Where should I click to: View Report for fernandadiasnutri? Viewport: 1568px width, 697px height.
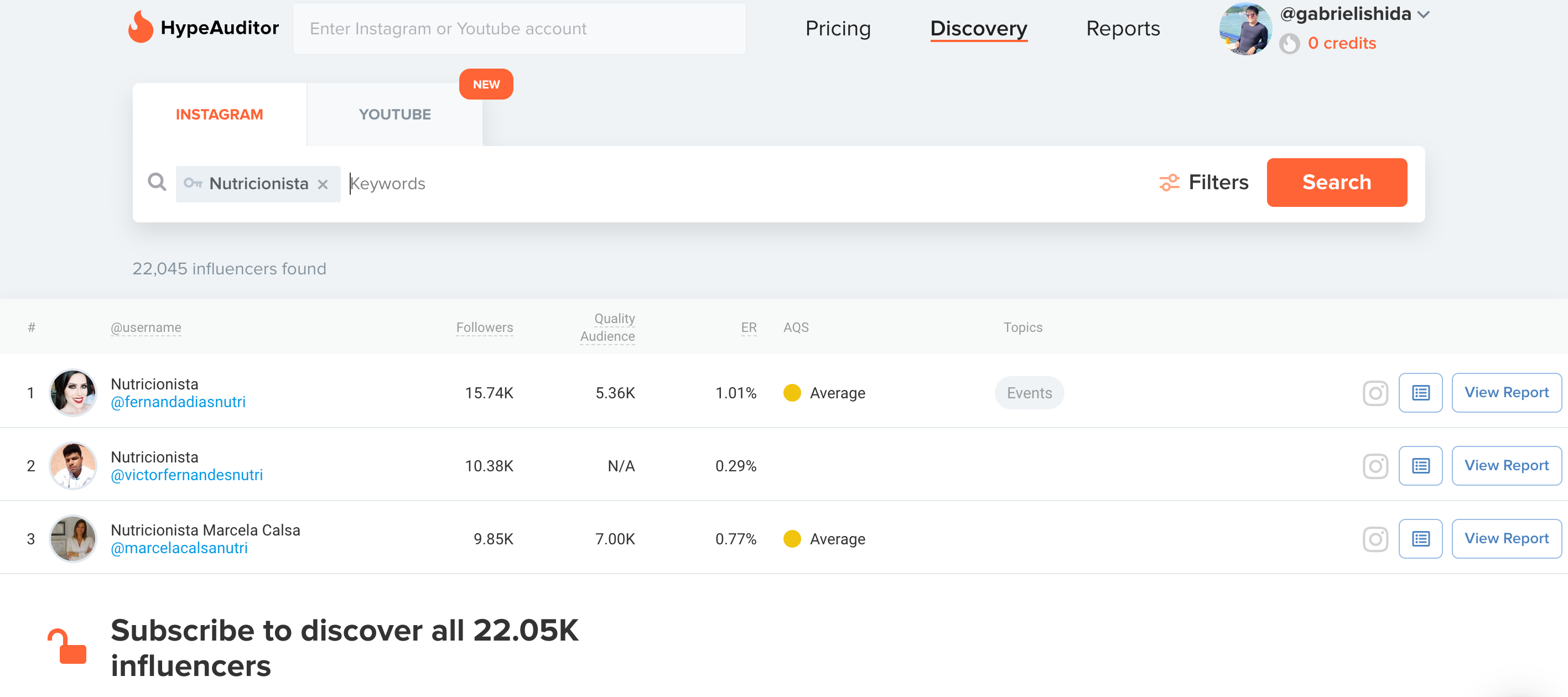pos(1506,393)
